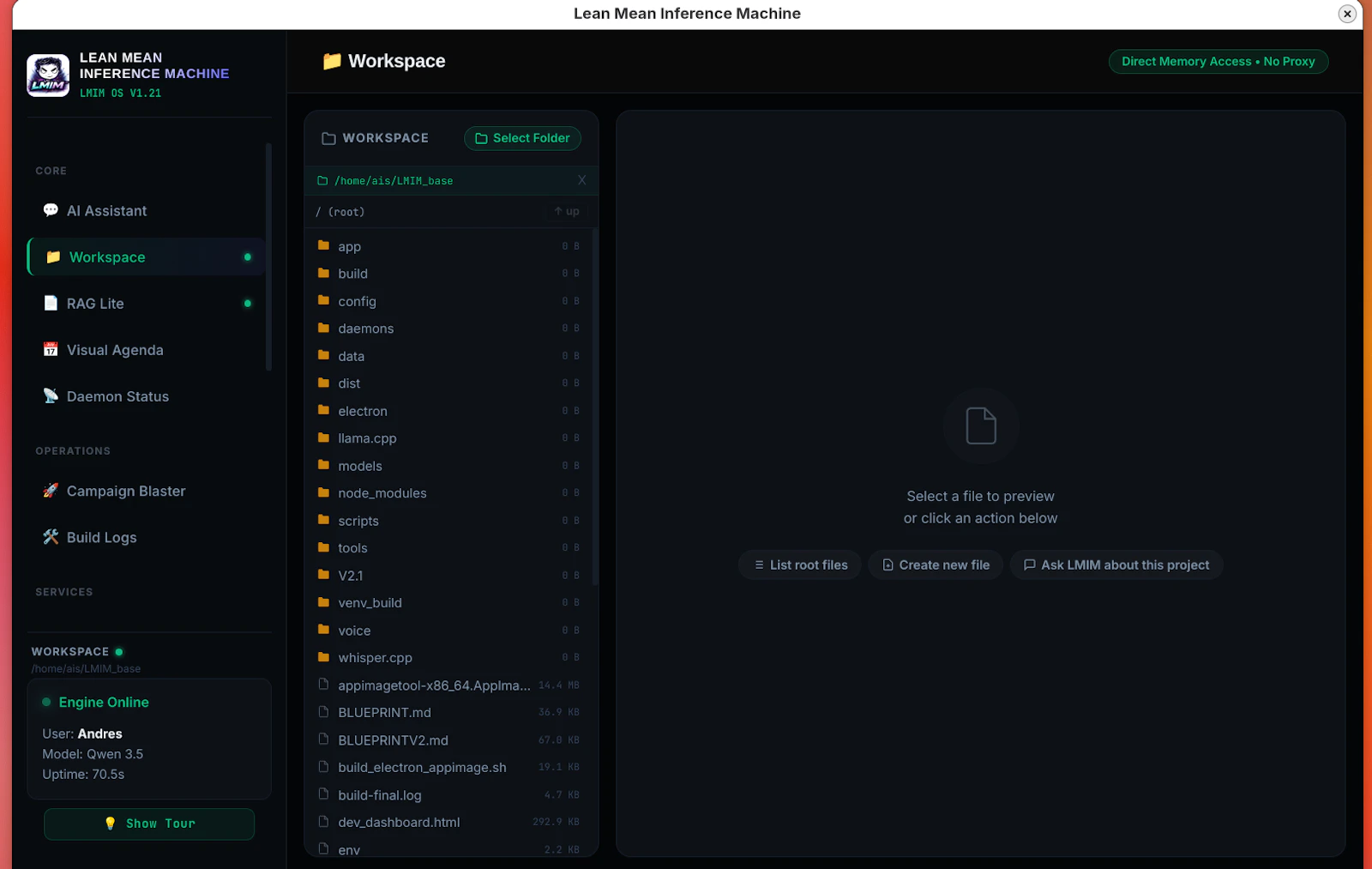Expand the node_modules folder

coord(449,492)
